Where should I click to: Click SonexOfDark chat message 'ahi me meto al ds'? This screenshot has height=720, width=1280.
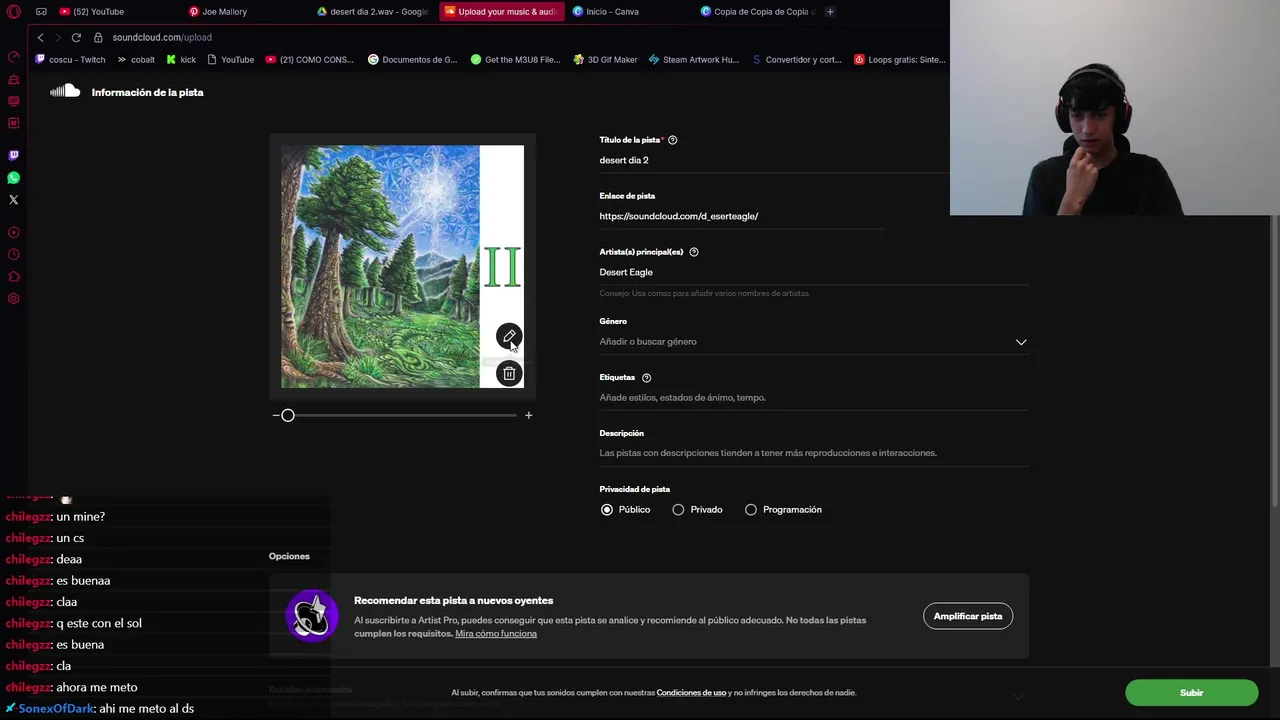point(146,708)
